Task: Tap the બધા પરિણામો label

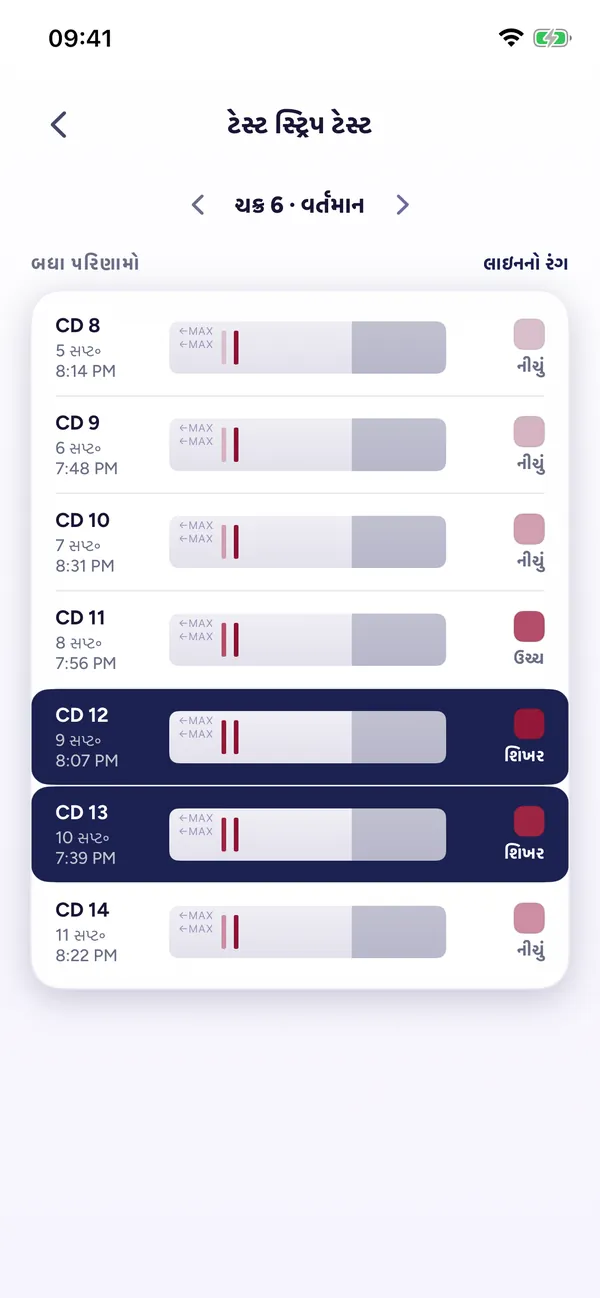Action: [x=85, y=263]
